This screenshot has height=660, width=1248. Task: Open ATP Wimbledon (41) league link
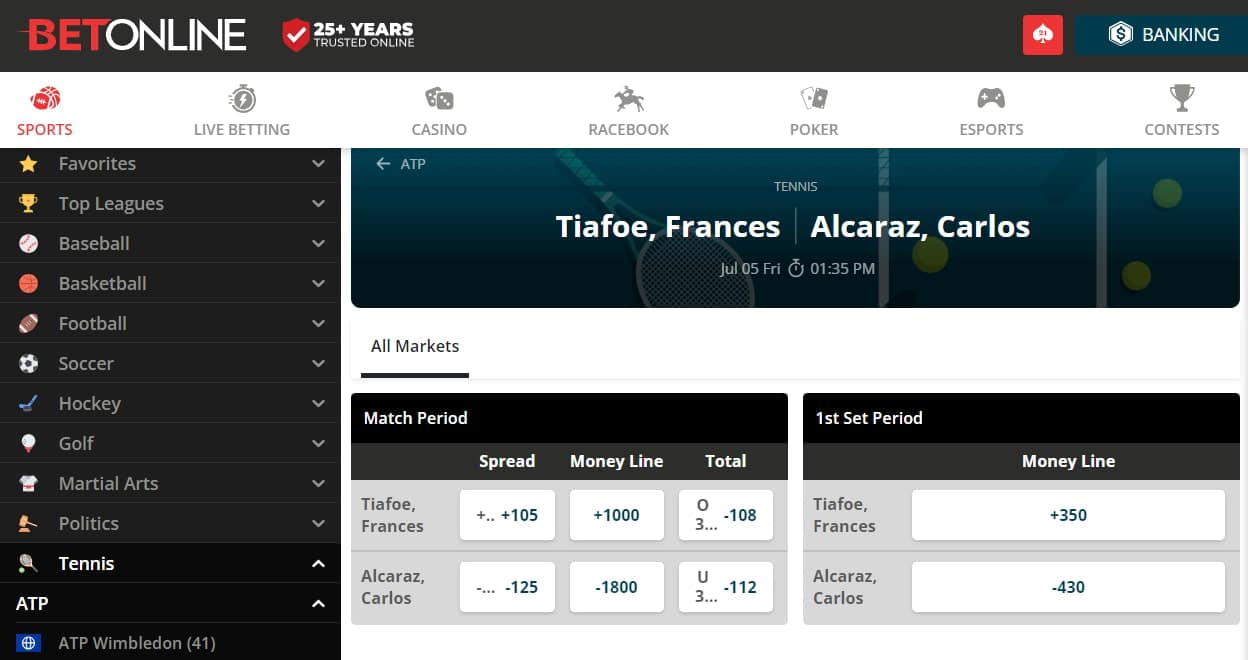137,643
